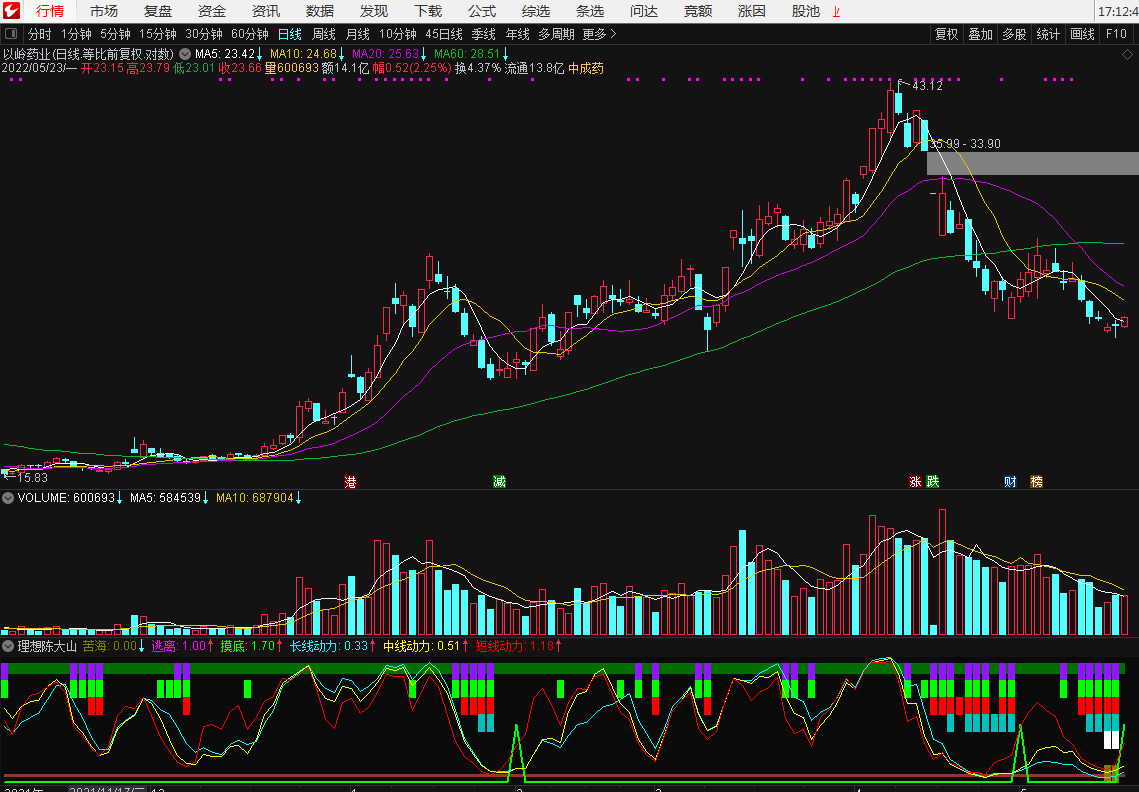The height and width of the screenshot is (792, 1139).
Task: Click the MA60: 28.51 label
Action: tap(467, 54)
